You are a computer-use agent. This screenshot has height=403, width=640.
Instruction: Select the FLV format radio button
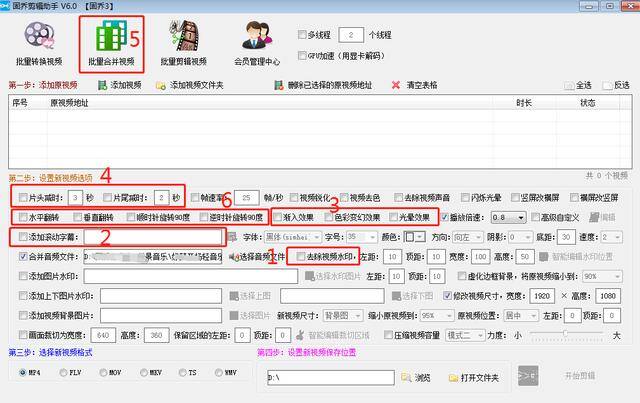(x=63, y=372)
